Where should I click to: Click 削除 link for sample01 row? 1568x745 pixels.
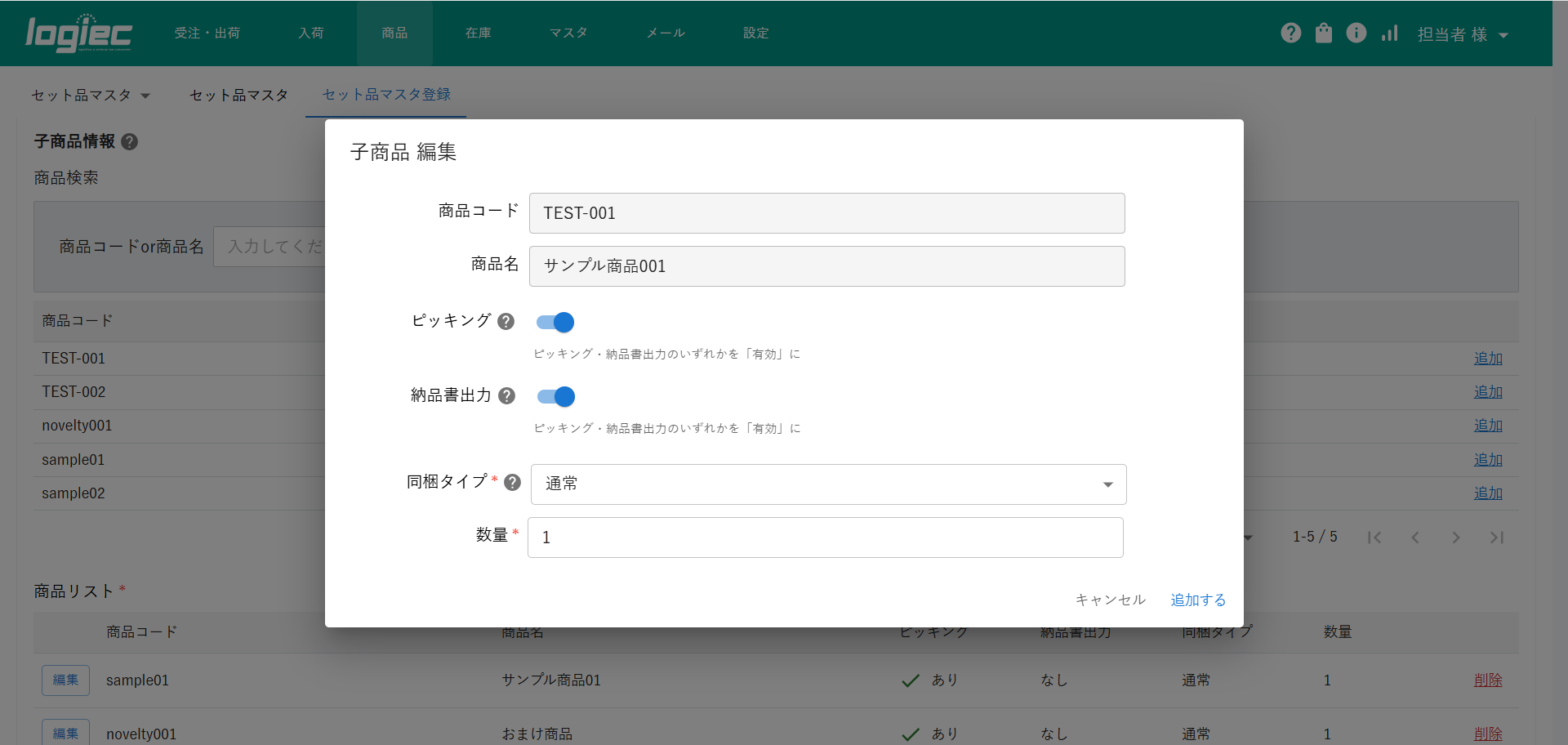[1487, 680]
